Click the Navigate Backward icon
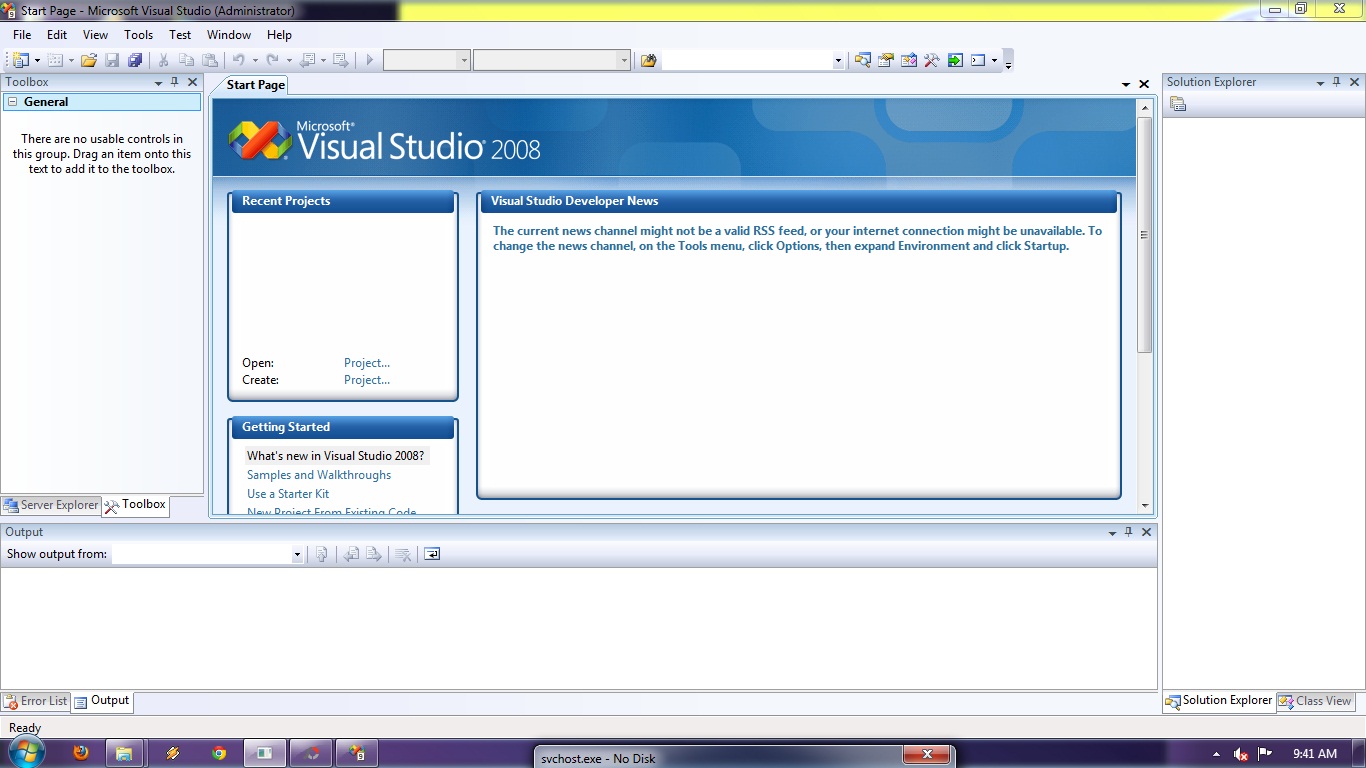This screenshot has width=1366, height=768. tap(307, 60)
